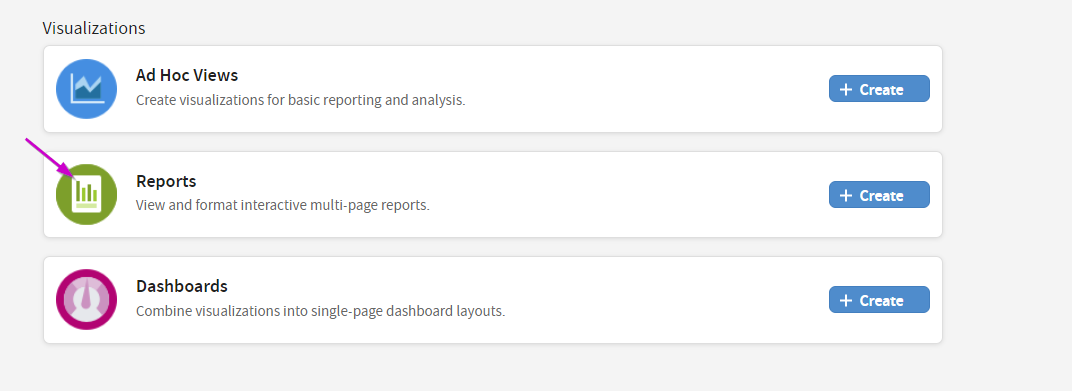Screen dimensions: 1072x391
Task: Create a new Dashboard
Action: pos(879,299)
